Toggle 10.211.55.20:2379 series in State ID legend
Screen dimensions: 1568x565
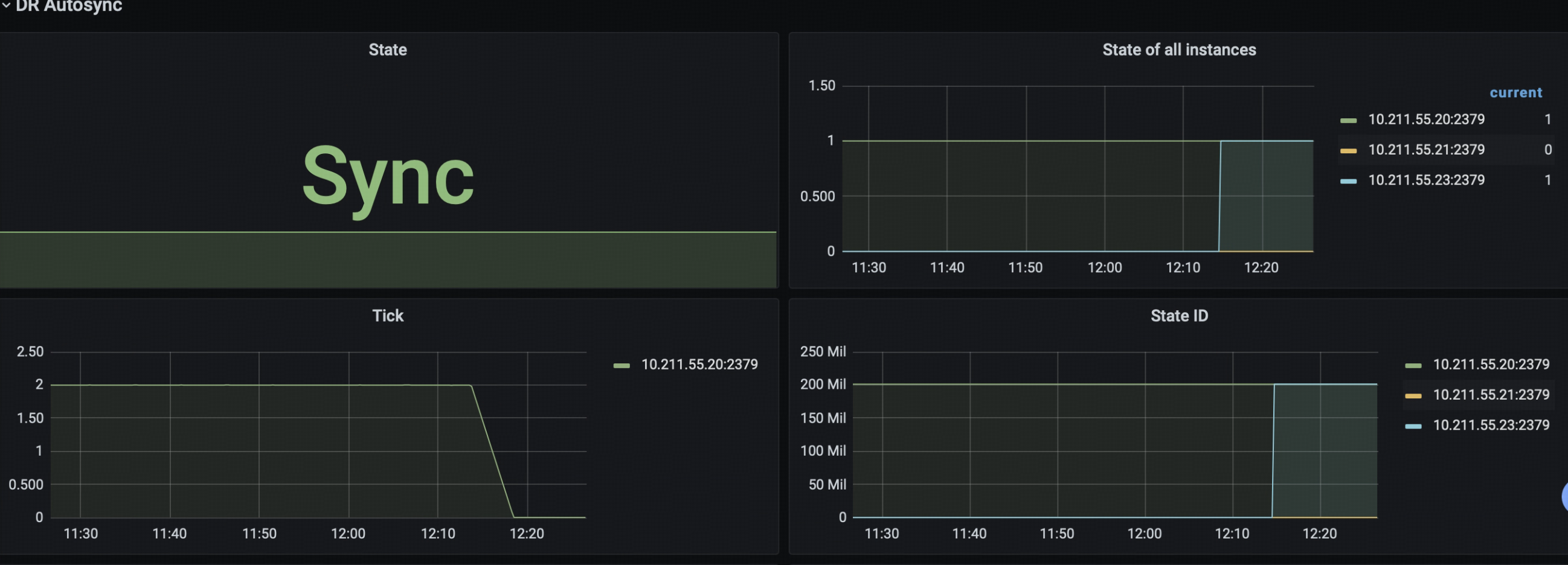(1491, 365)
